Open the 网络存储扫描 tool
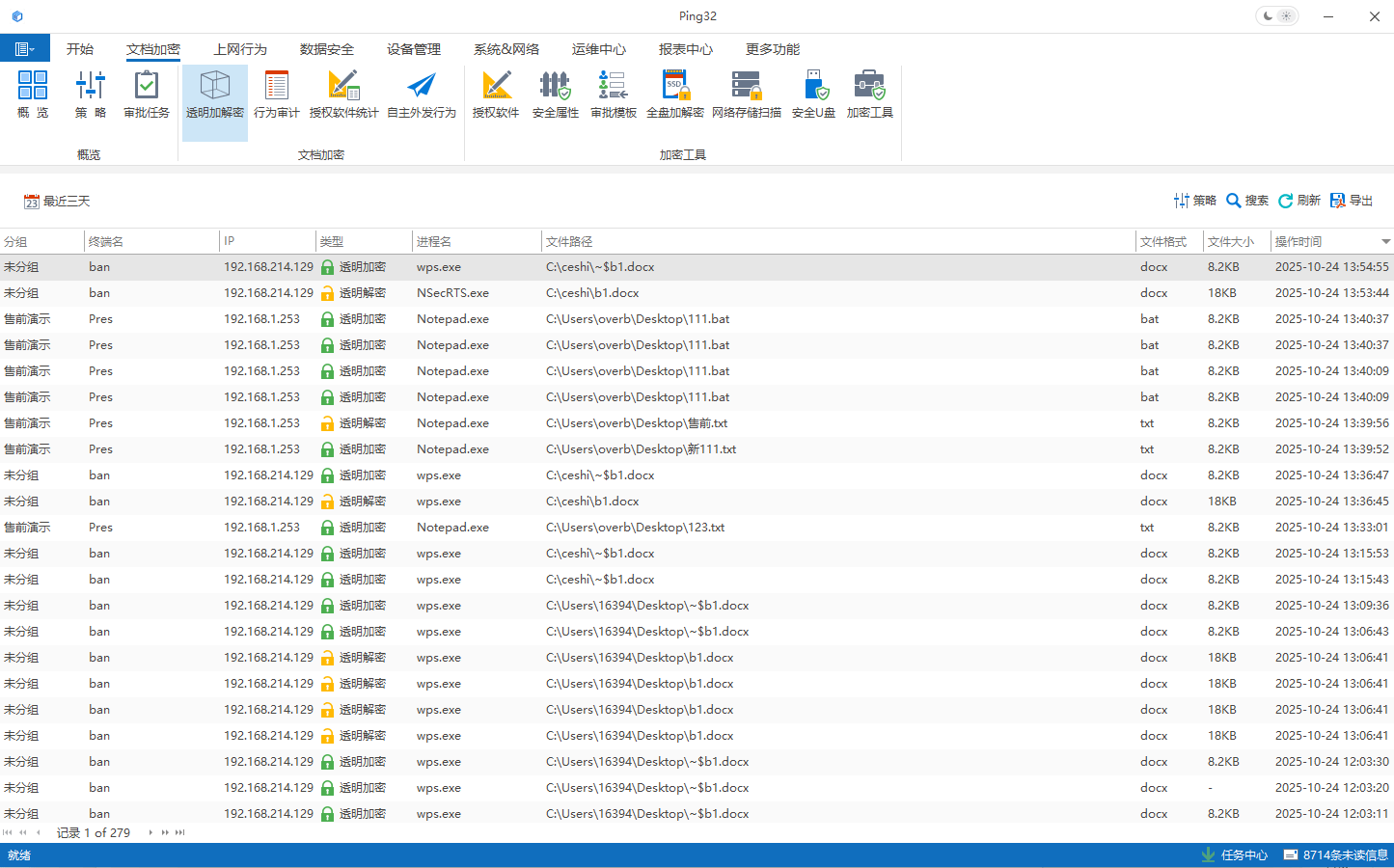The width and height of the screenshot is (1394, 868). [x=746, y=95]
